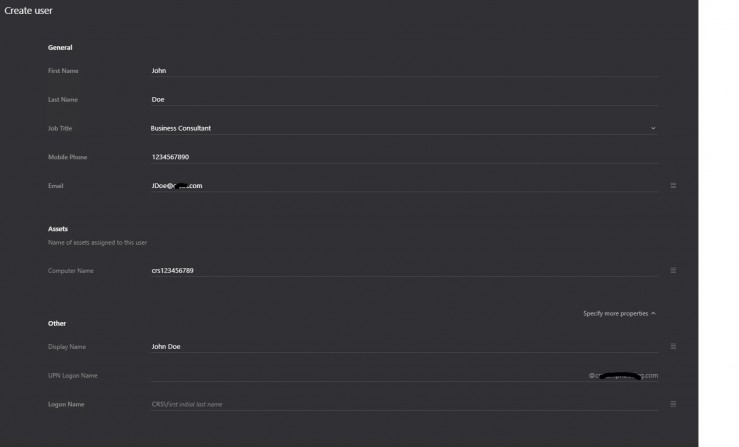Click the Assets section heading
This screenshot has height=447, width=739.
click(x=58, y=229)
